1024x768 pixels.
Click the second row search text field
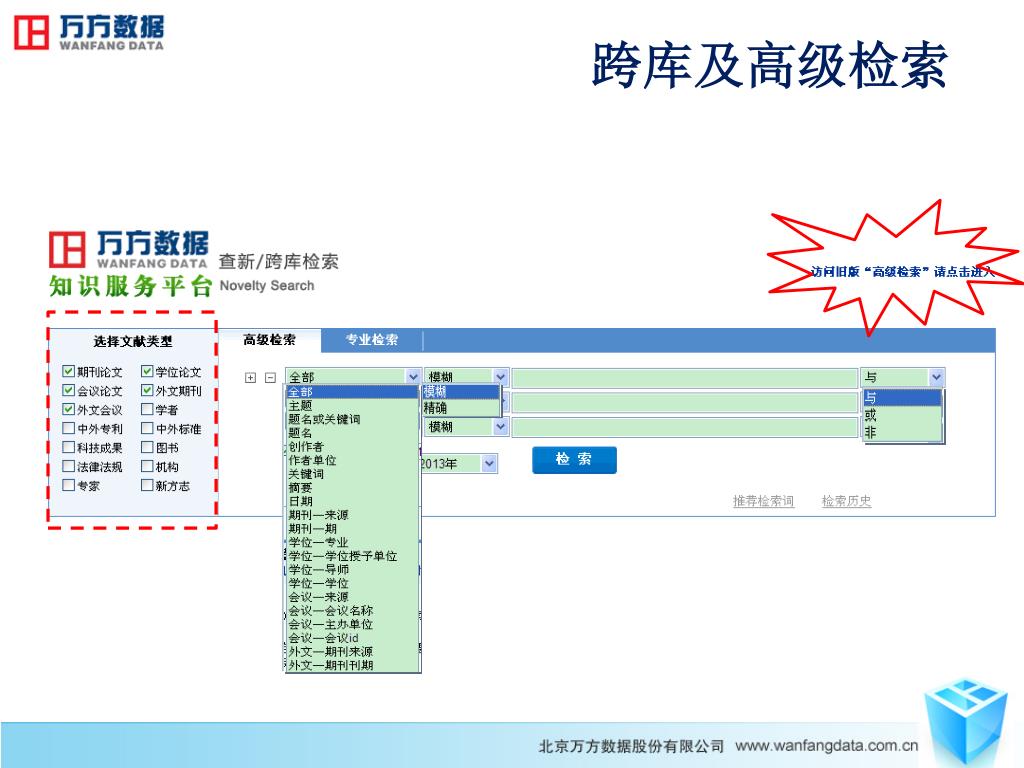684,402
